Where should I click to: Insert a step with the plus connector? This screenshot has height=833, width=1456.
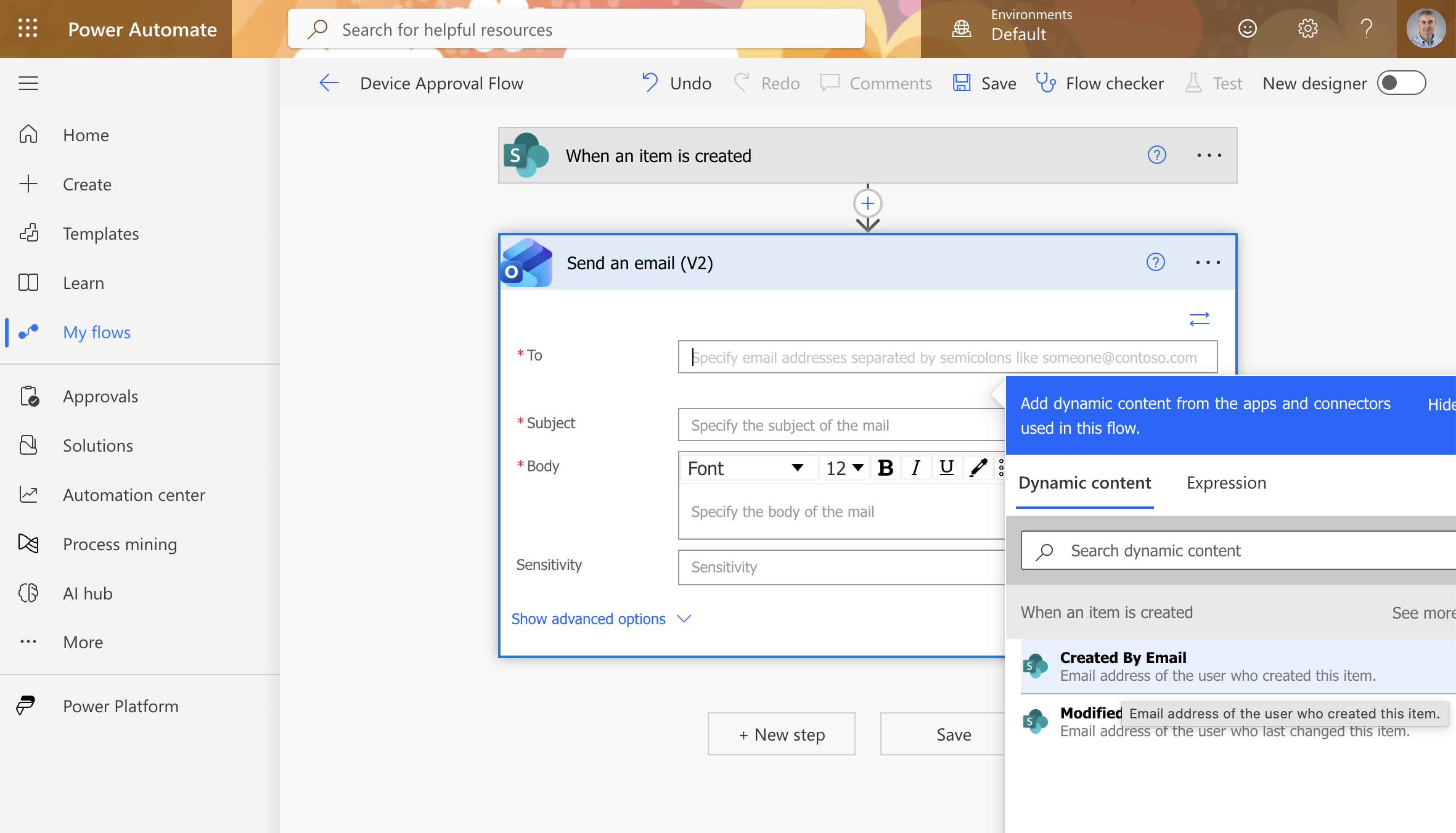868,203
